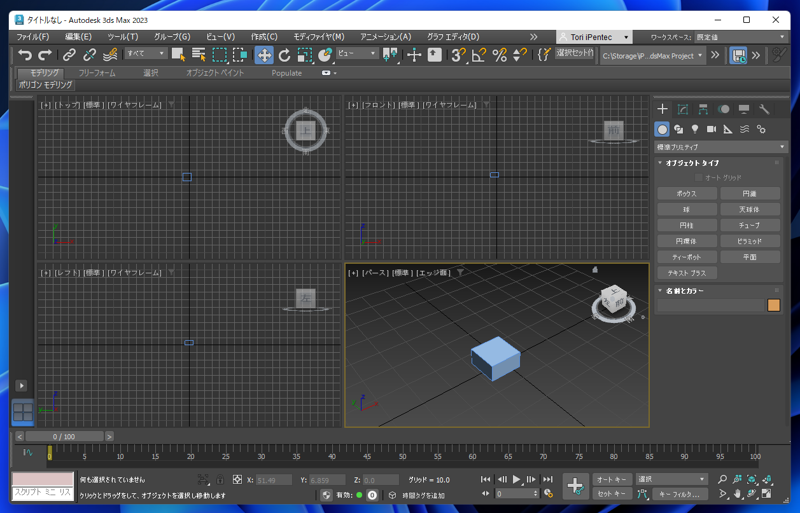Click the Play Animation button

tap(516, 479)
